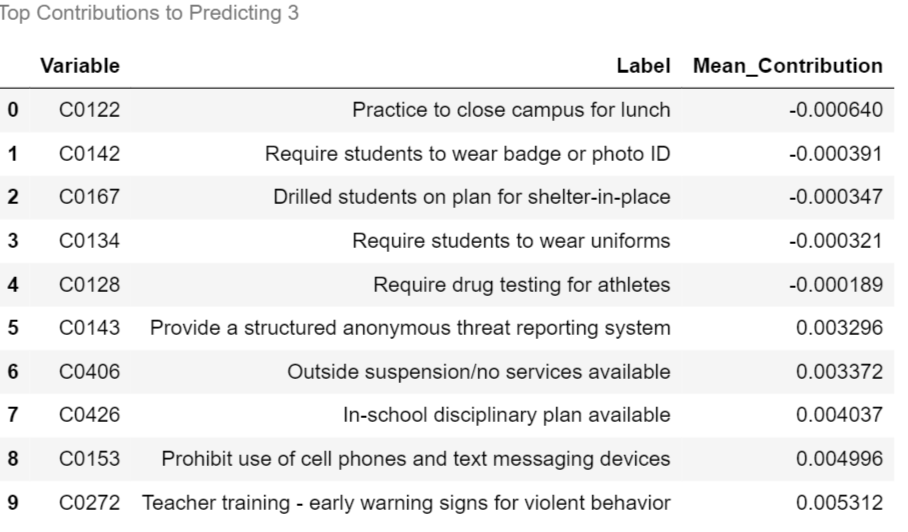908x532 pixels.
Task: Click the value -0.000640
Action: pyautogui.click(x=836, y=110)
